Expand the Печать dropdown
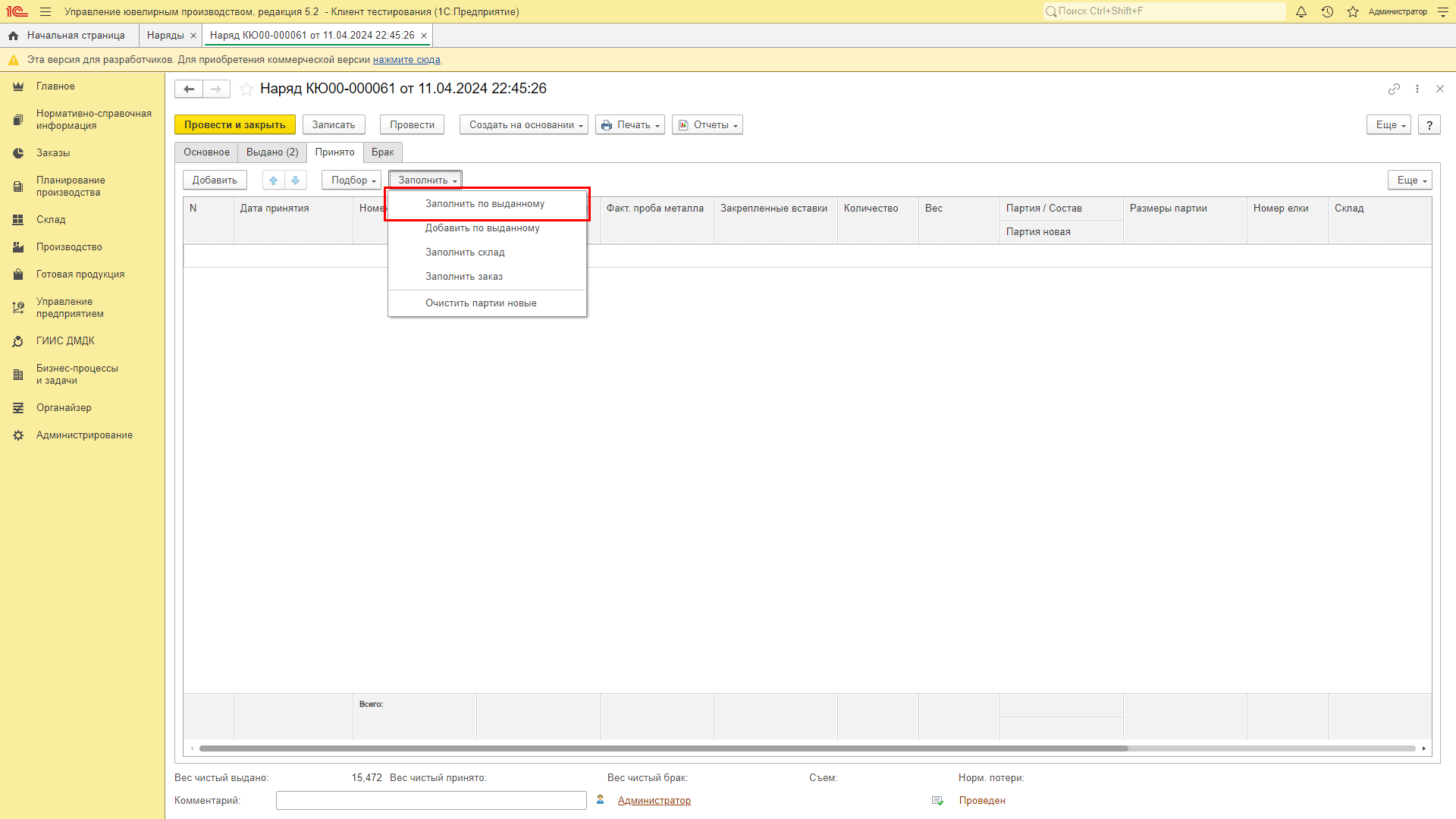1456x819 pixels. coord(630,125)
